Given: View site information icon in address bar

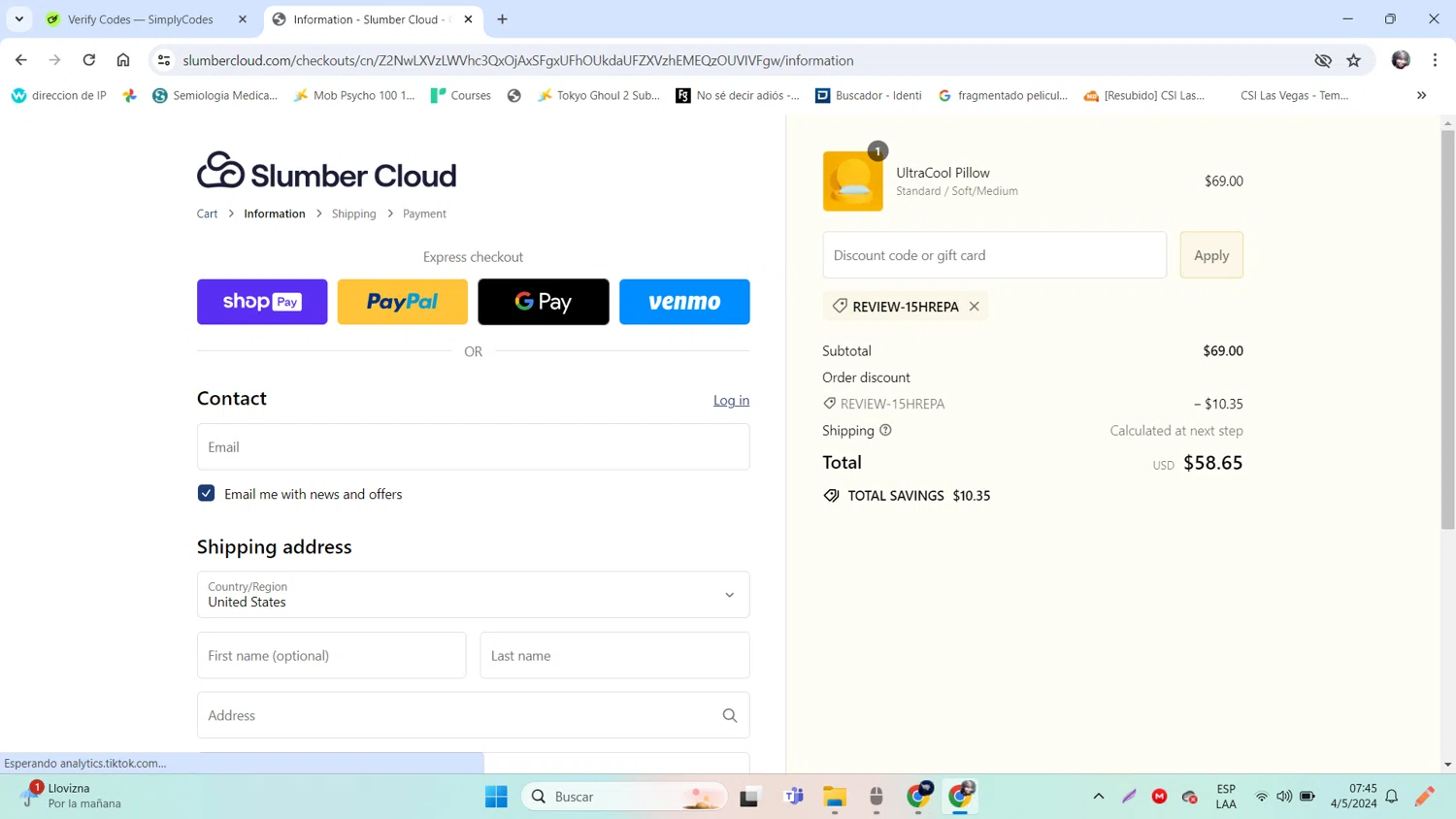Looking at the screenshot, I should [164, 60].
